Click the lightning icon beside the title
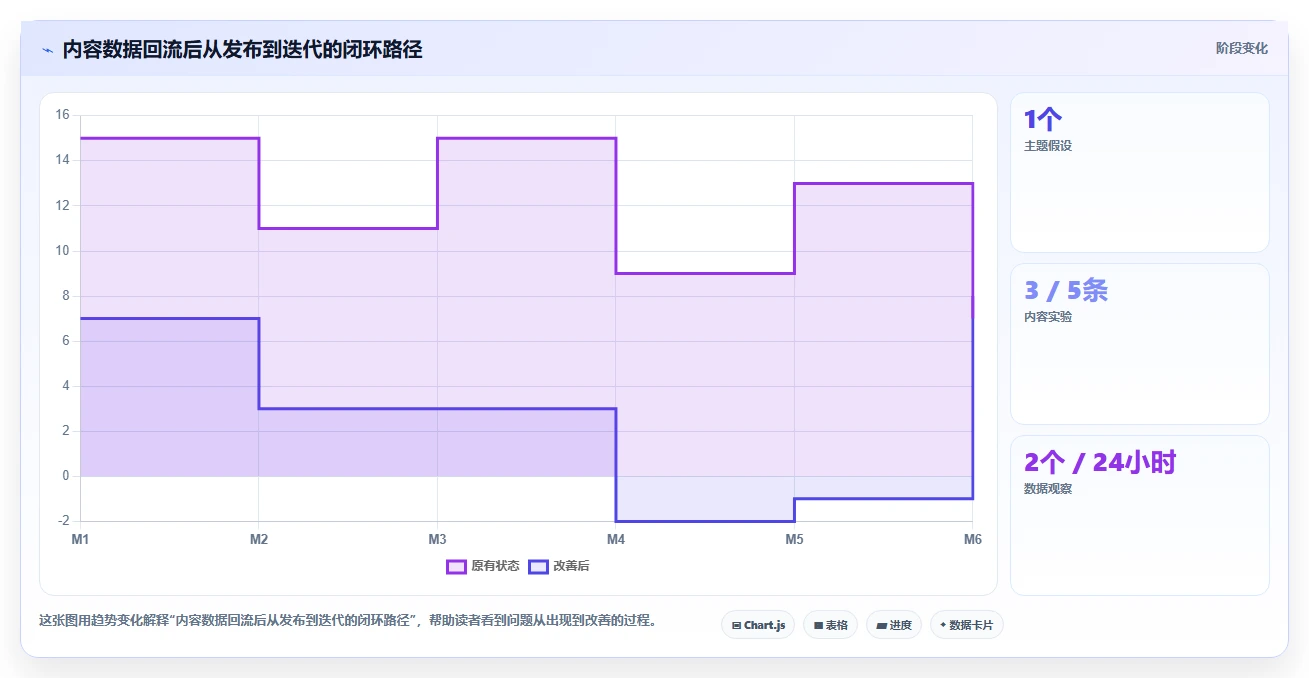 click(47, 50)
